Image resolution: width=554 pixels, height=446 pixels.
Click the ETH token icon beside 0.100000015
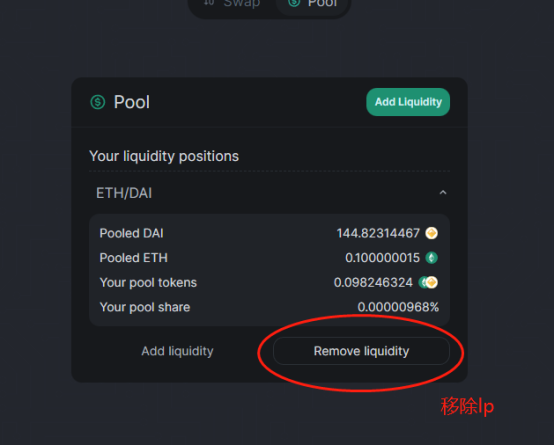(x=431, y=258)
